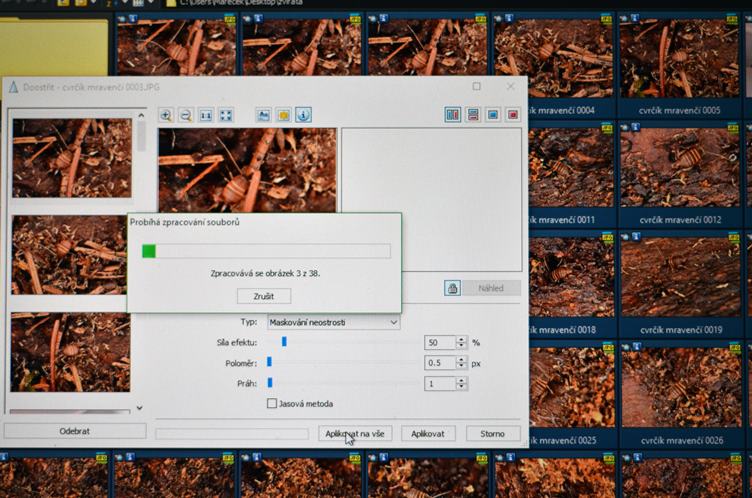
Task: Select first thumbnail in dialog image list
Action: point(72,158)
